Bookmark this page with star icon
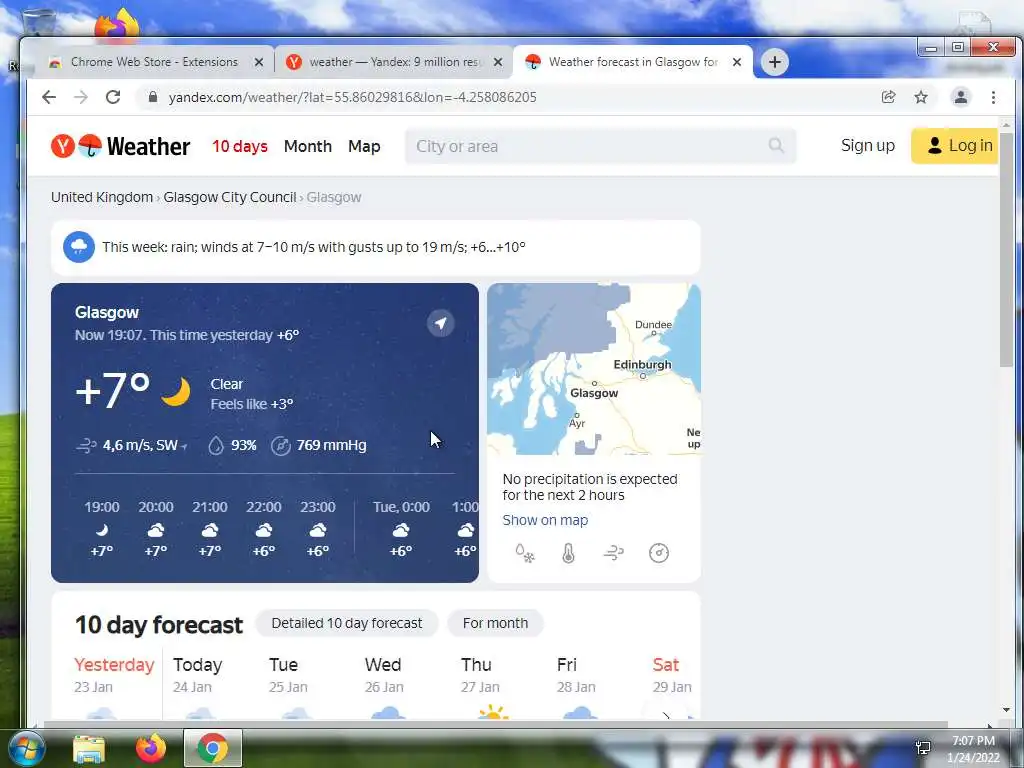The width and height of the screenshot is (1024, 768). click(x=921, y=97)
